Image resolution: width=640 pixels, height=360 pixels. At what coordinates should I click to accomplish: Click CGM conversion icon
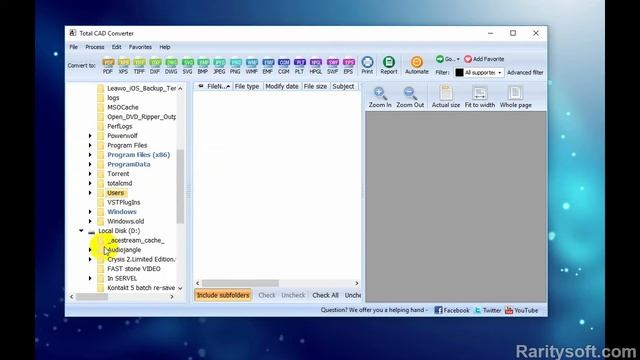click(x=284, y=65)
